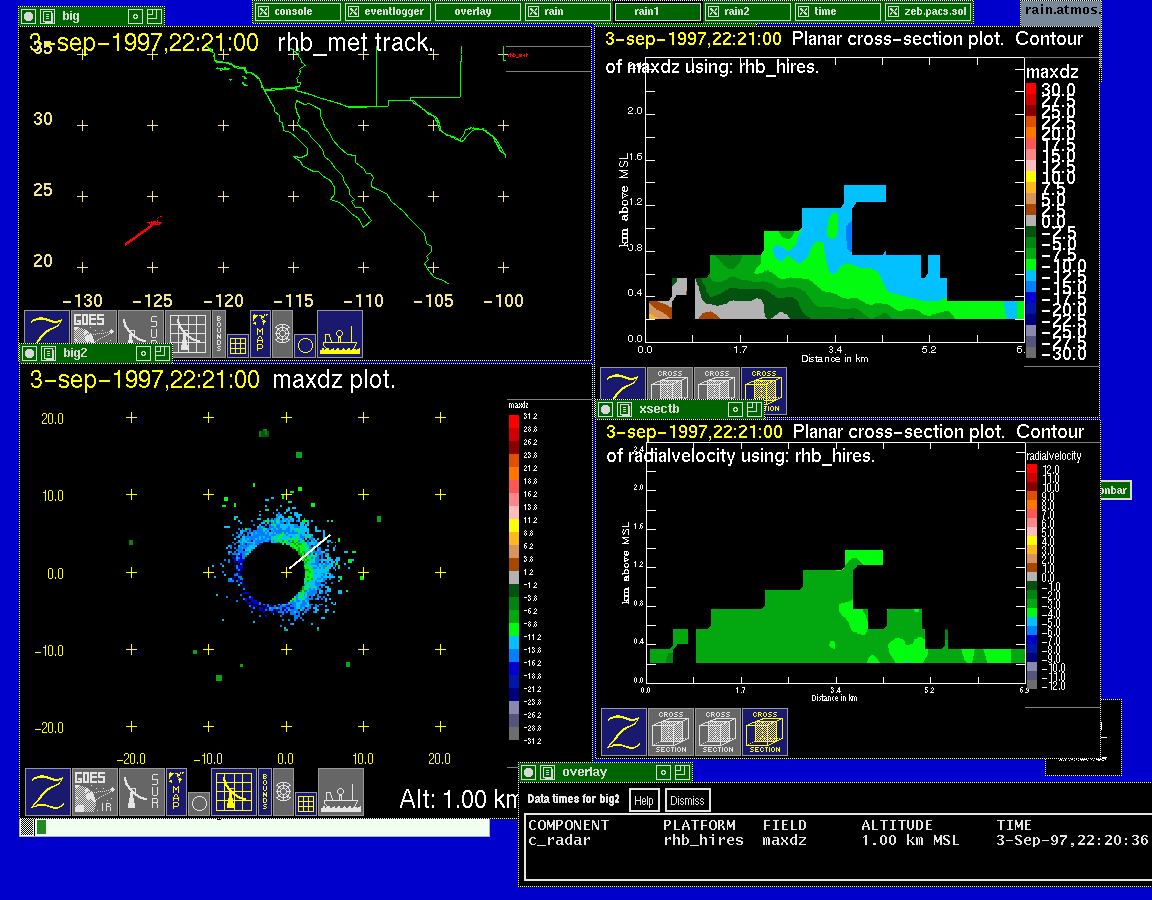Select the rain1 item in top bar
Image resolution: width=1152 pixels, height=900 pixels.
(655, 11)
